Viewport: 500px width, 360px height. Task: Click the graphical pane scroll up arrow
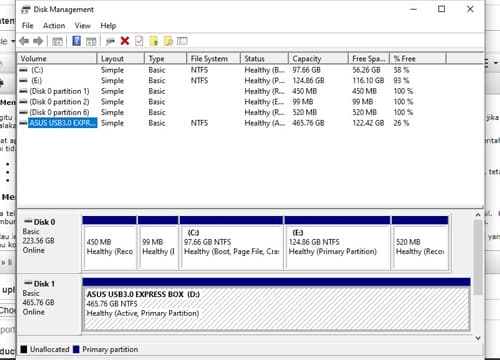tap(478, 215)
